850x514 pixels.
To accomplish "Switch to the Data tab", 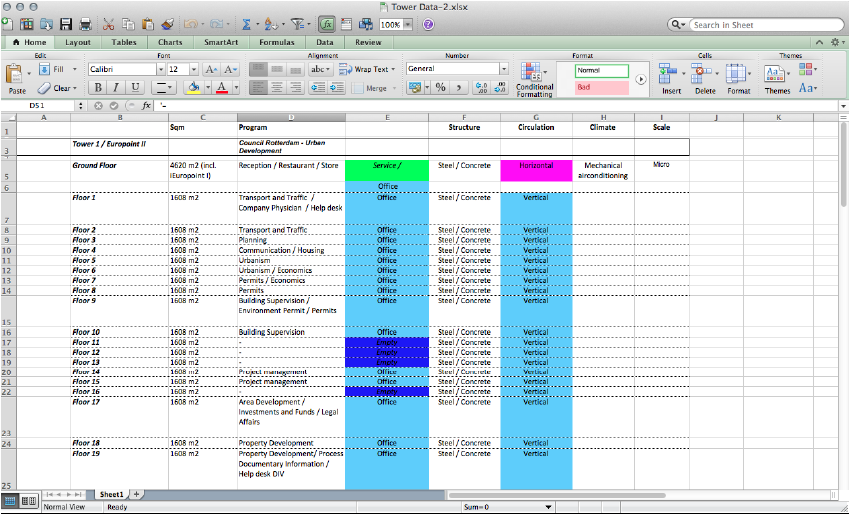I will click(x=324, y=42).
